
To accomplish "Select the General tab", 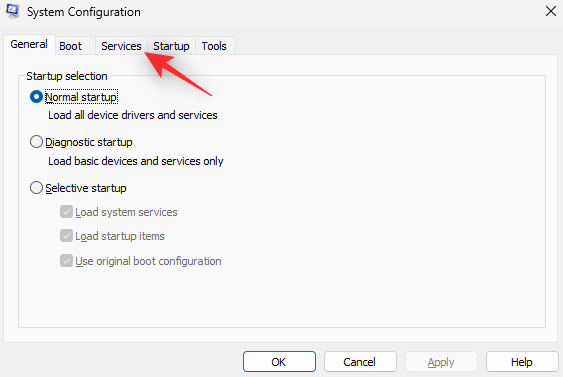I will (29, 45).
